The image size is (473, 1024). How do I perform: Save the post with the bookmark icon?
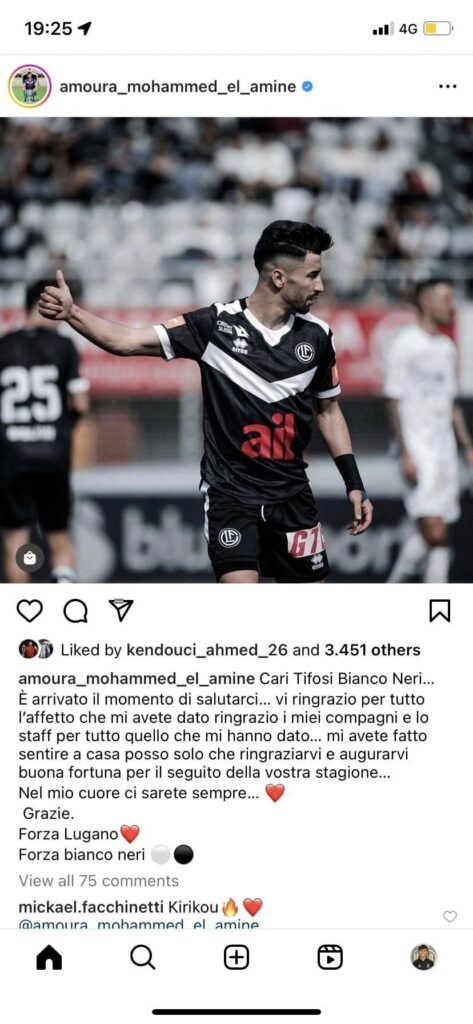(440, 611)
